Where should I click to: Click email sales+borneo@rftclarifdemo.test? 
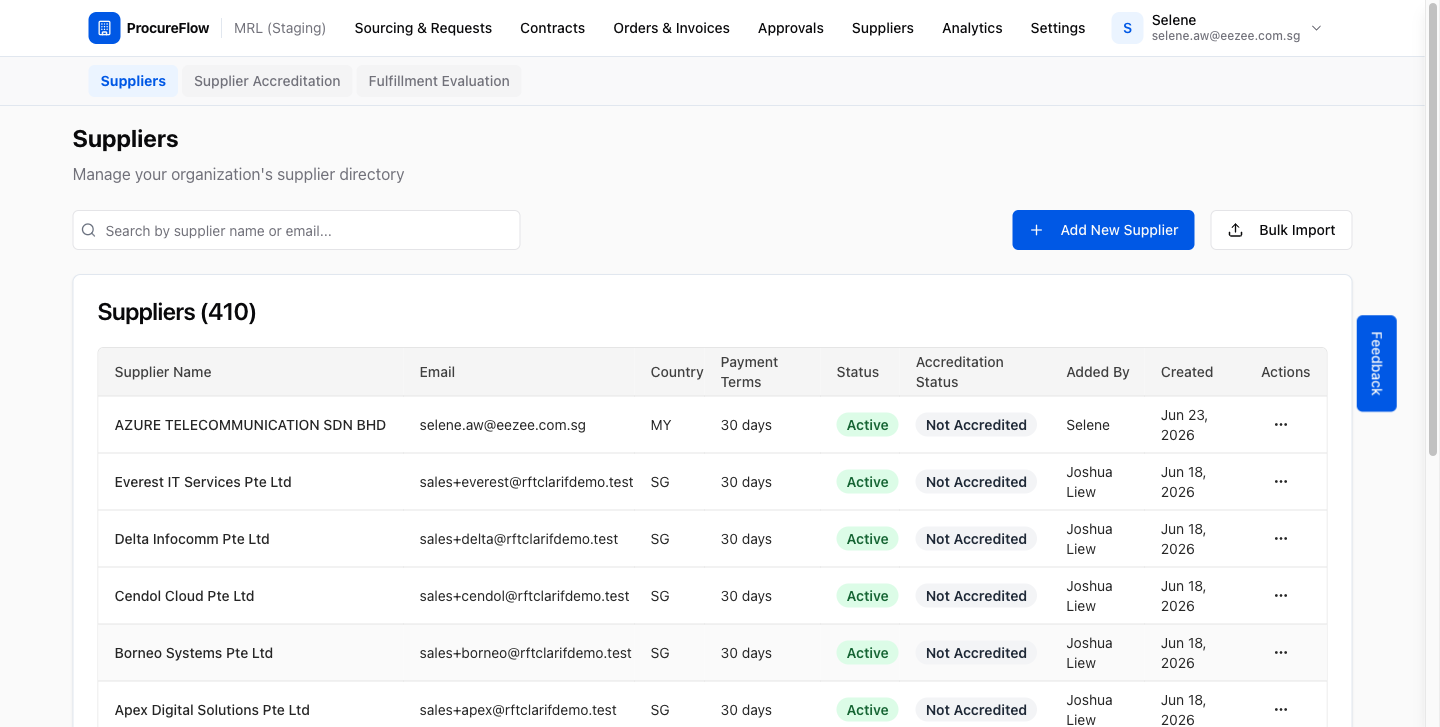click(x=526, y=653)
